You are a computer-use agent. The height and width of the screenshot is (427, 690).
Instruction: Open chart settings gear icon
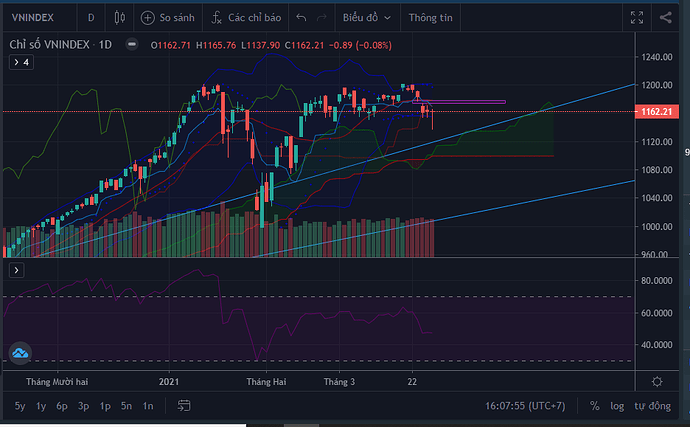657,381
